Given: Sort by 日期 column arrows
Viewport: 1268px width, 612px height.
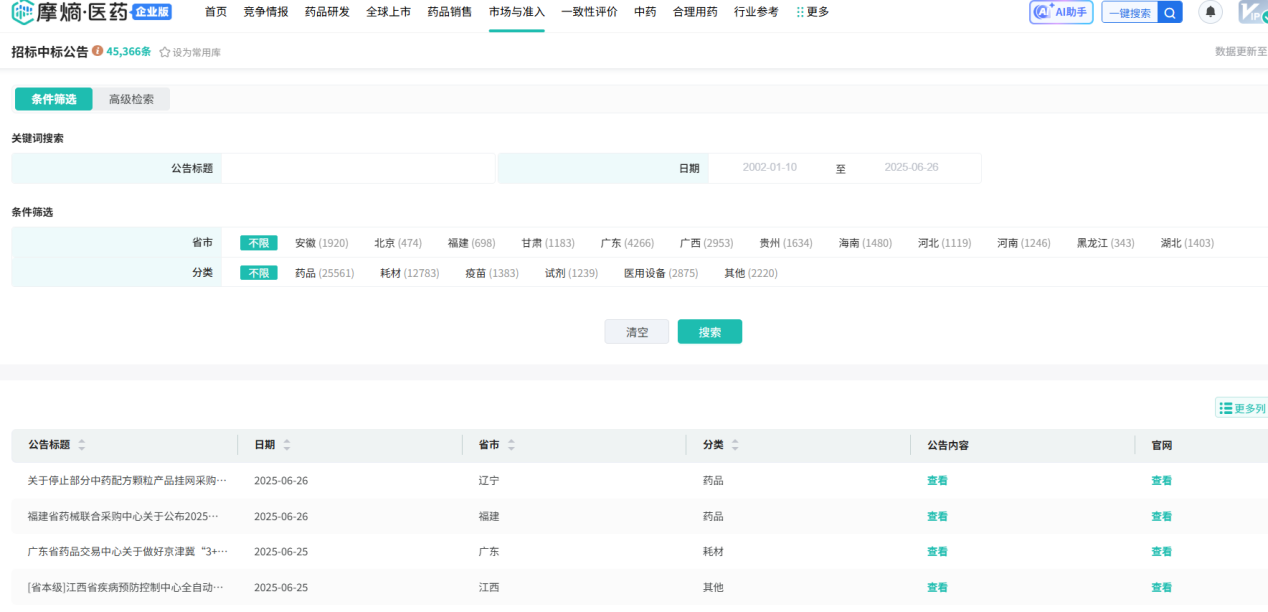Looking at the screenshot, I should click(x=287, y=445).
